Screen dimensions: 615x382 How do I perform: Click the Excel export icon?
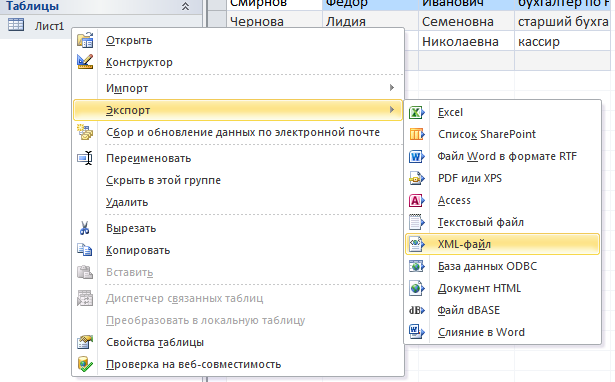click(x=417, y=112)
